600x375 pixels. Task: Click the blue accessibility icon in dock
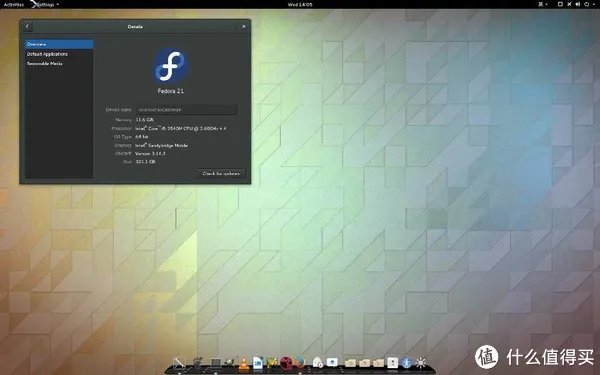coord(407,362)
